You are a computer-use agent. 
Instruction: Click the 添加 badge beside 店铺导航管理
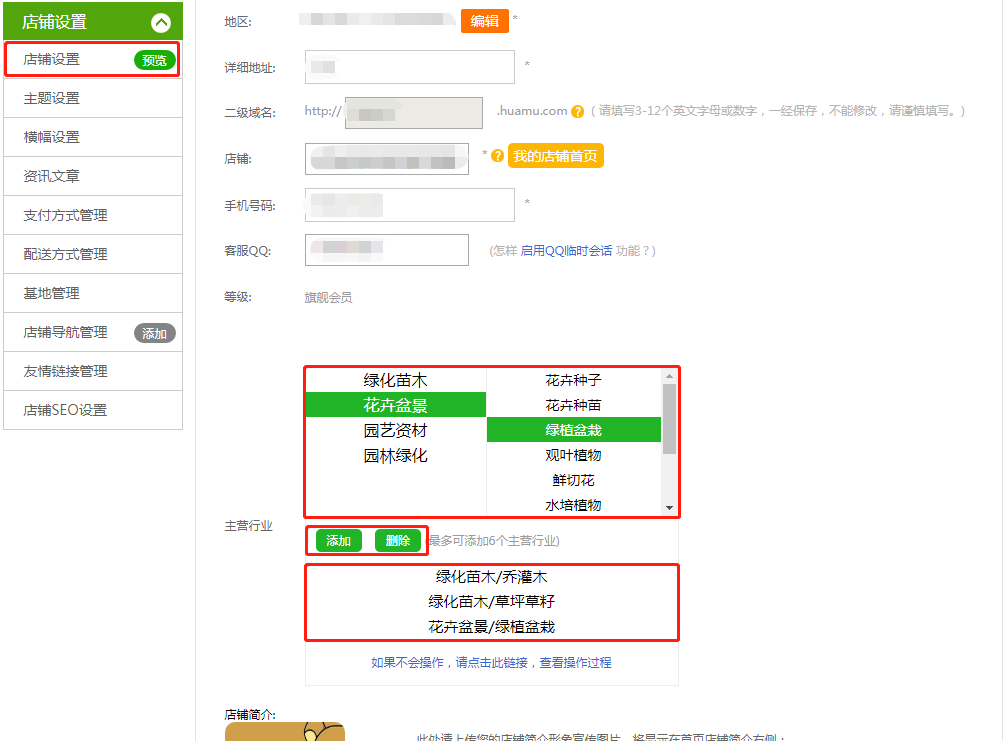(154, 333)
